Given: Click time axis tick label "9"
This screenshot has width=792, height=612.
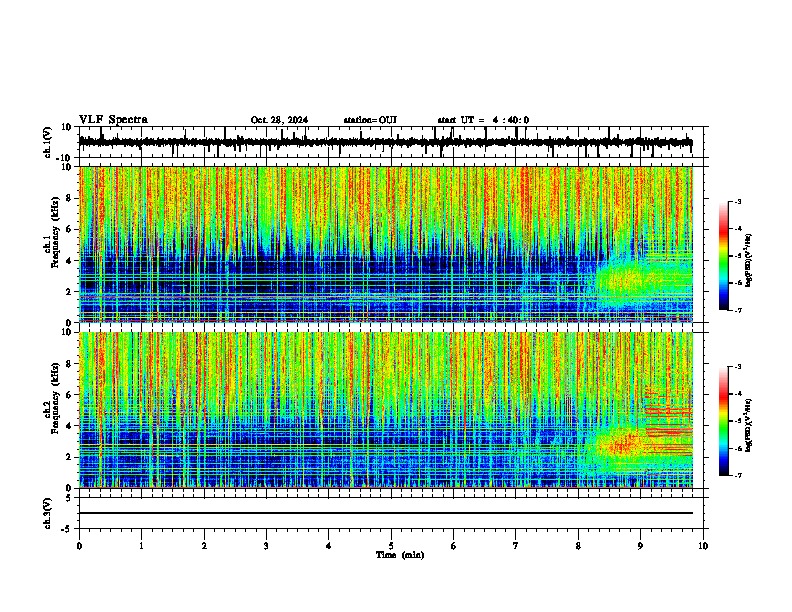Looking at the screenshot, I should coord(640,546).
